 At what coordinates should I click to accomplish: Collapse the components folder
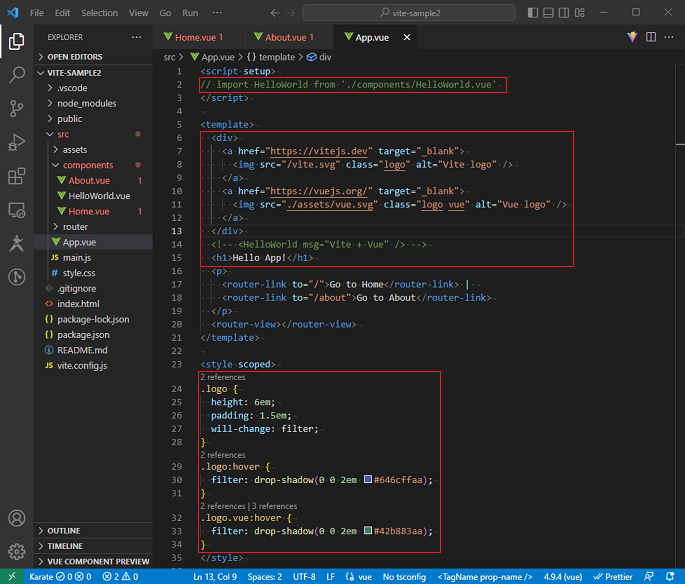tap(93, 165)
